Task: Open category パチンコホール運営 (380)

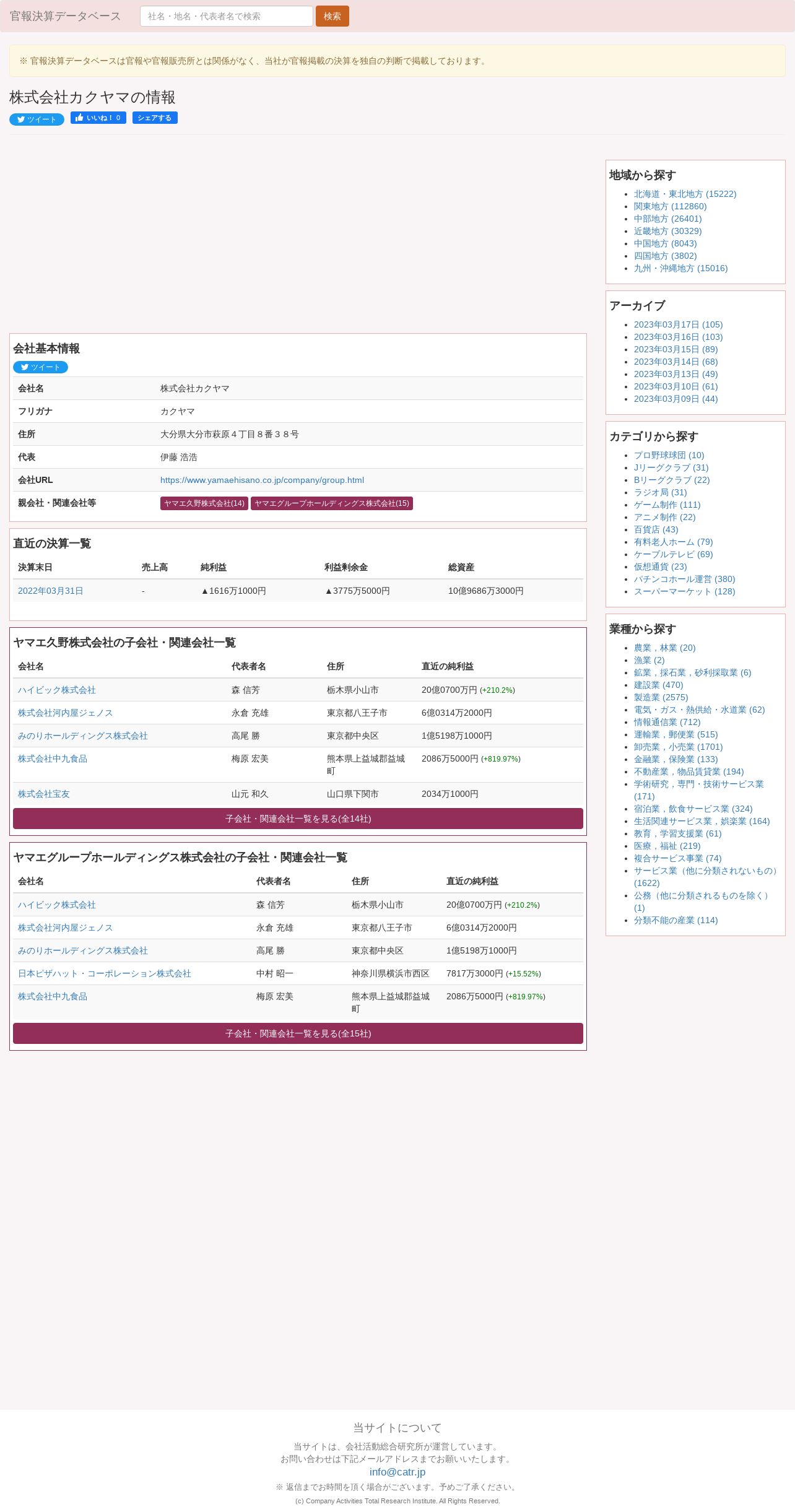Action: pyautogui.click(x=684, y=579)
